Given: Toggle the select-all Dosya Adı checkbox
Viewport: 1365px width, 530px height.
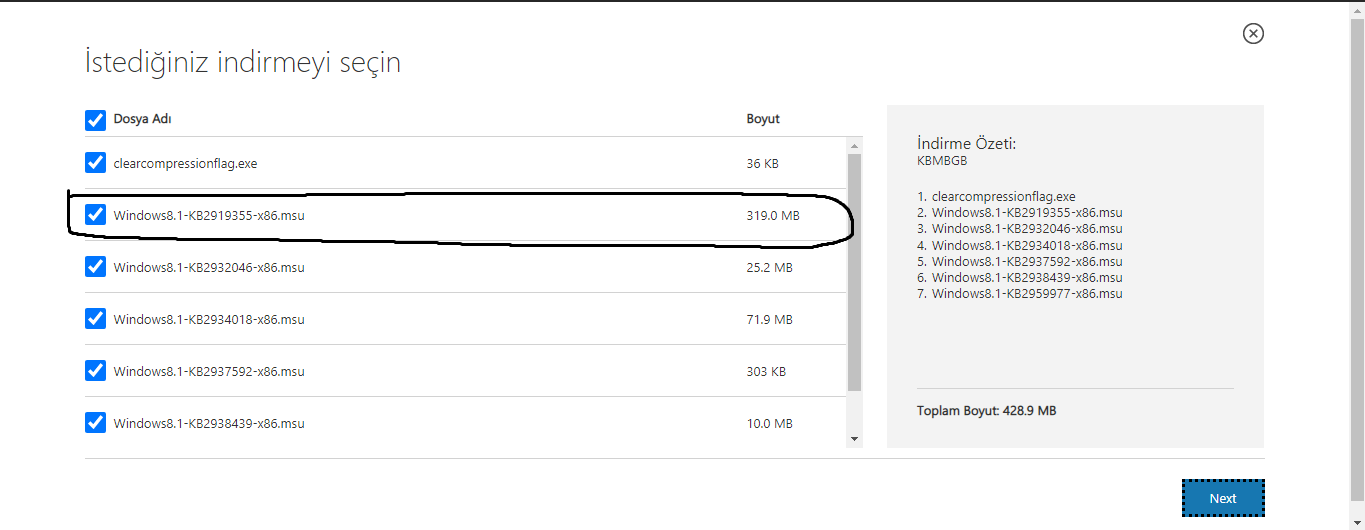Looking at the screenshot, I should (95, 120).
